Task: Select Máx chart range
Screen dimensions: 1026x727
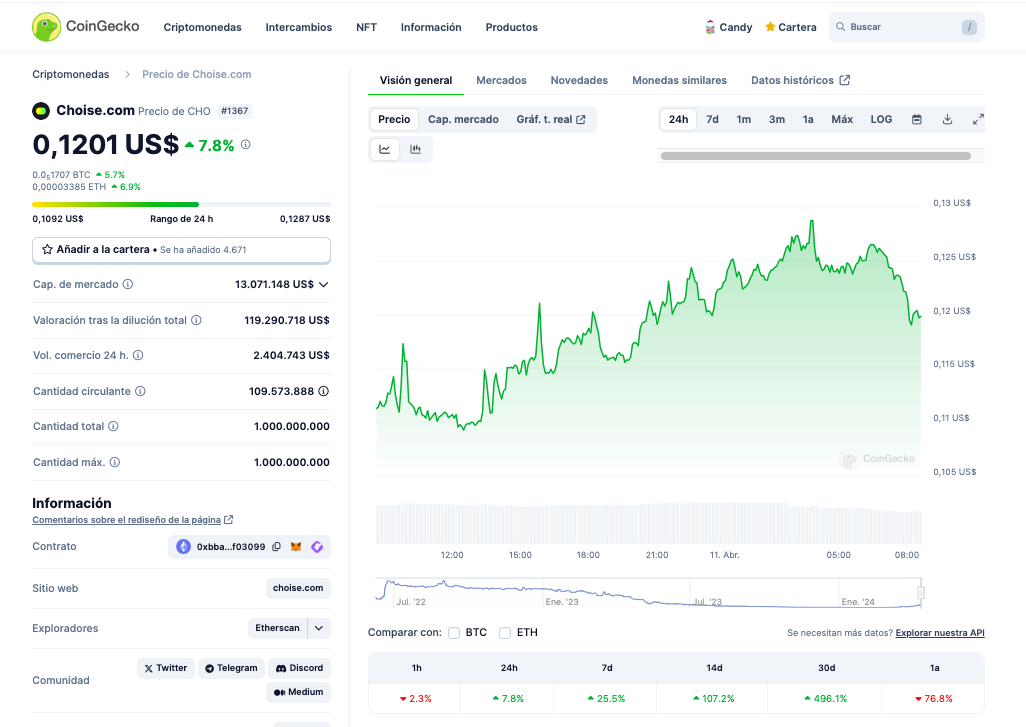Action: [x=841, y=119]
